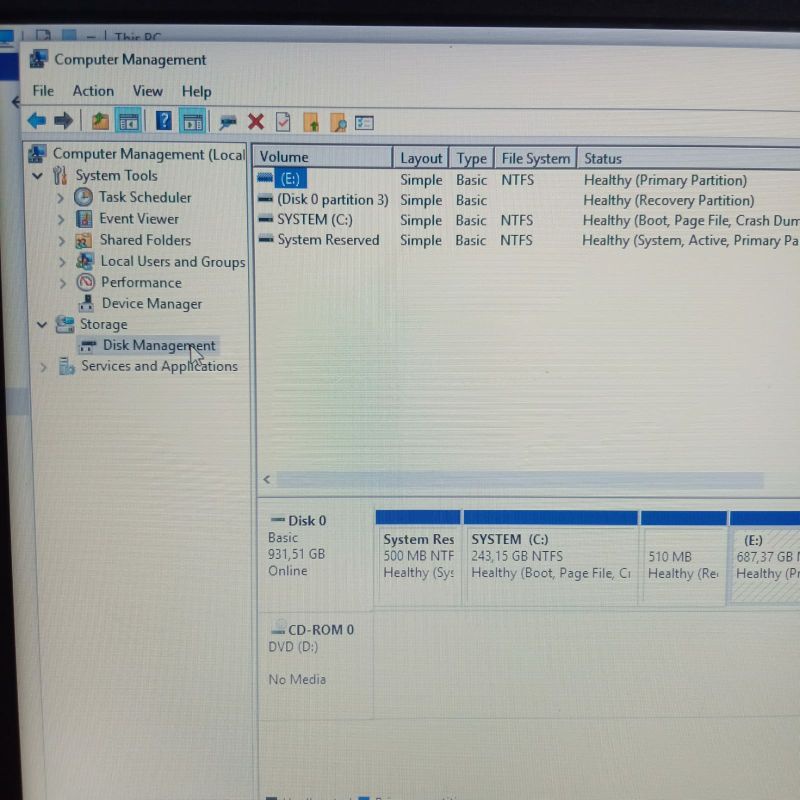Click the Up one level folder icon

[x=100, y=122]
